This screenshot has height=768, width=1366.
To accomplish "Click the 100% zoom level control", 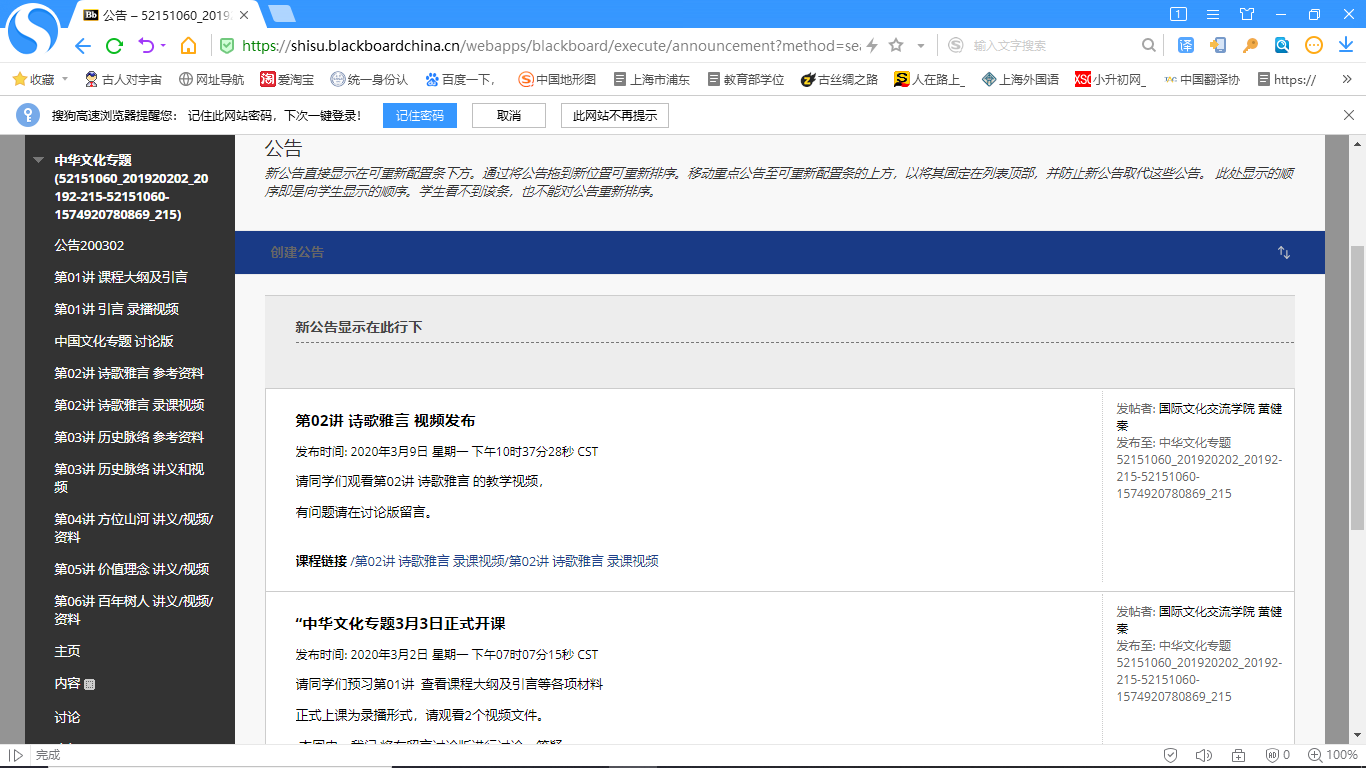I will click(1341, 755).
